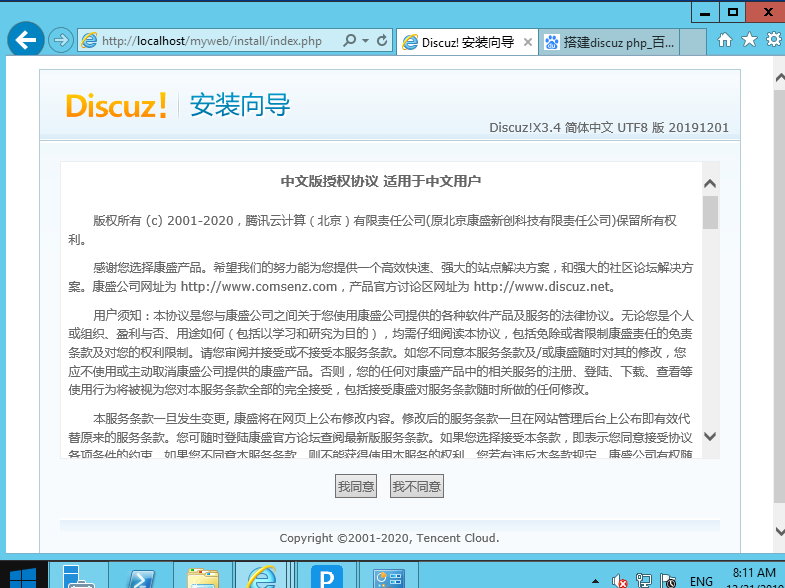This screenshot has width=785, height=588.
Task: Open the Windows Start button
Action: [23, 576]
